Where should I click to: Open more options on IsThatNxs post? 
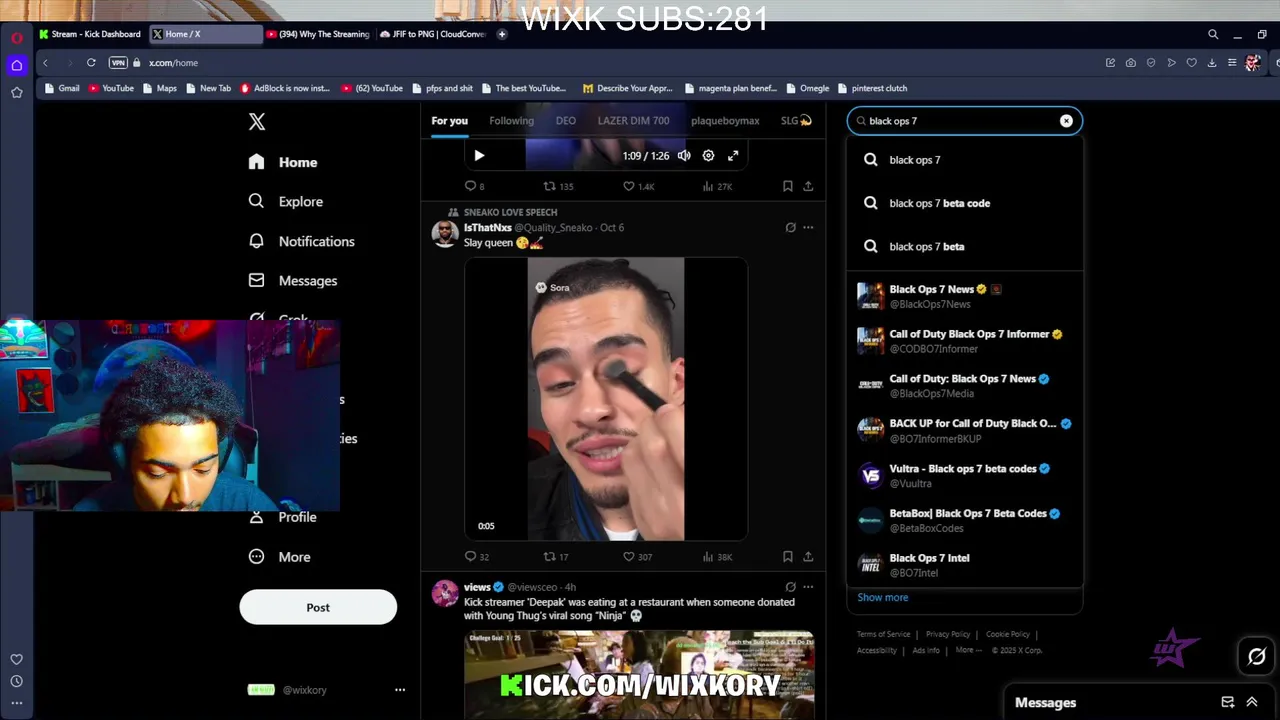[808, 227]
